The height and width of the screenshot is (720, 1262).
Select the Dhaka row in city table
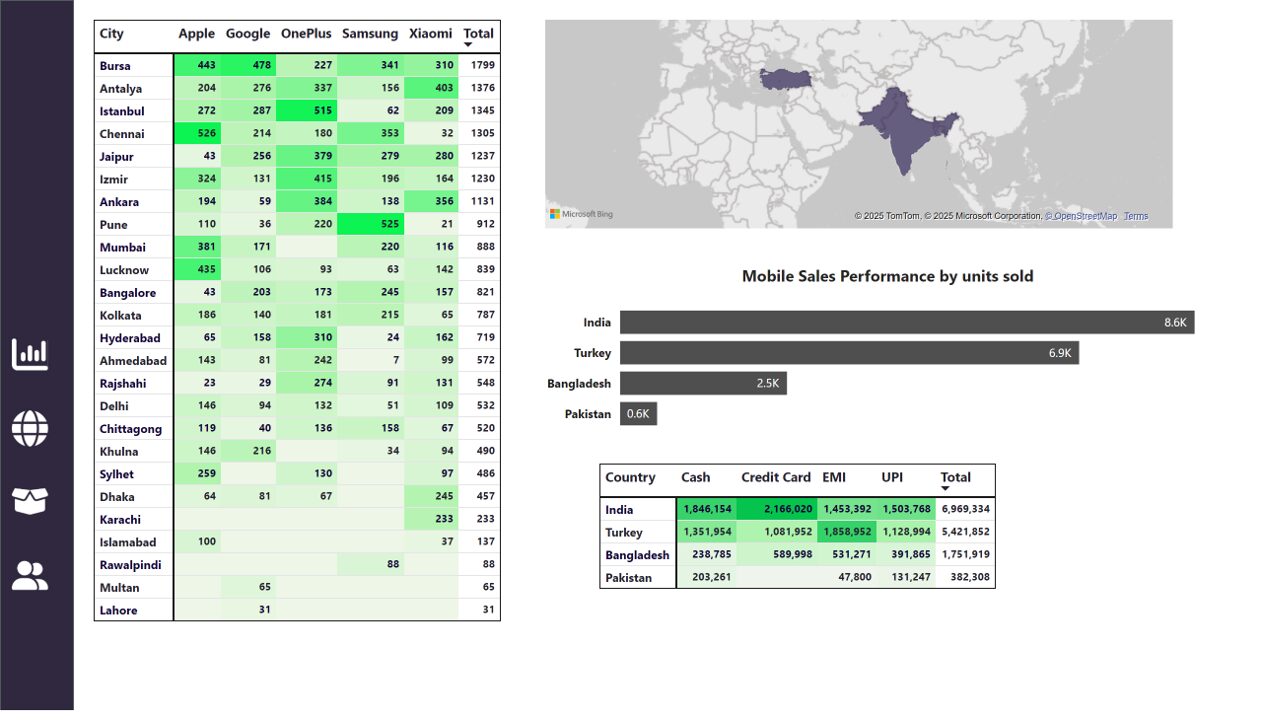[x=297, y=497]
